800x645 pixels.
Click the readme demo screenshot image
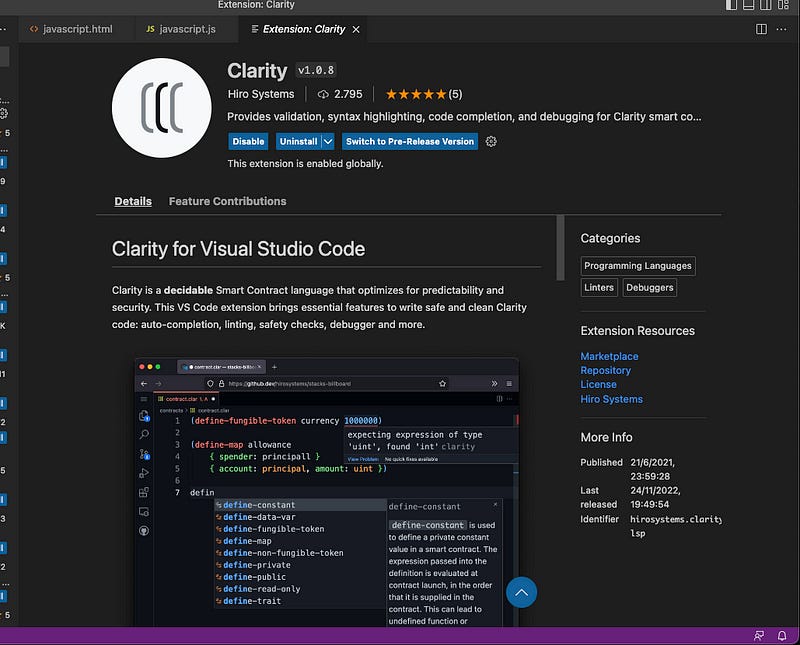(327, 492)
